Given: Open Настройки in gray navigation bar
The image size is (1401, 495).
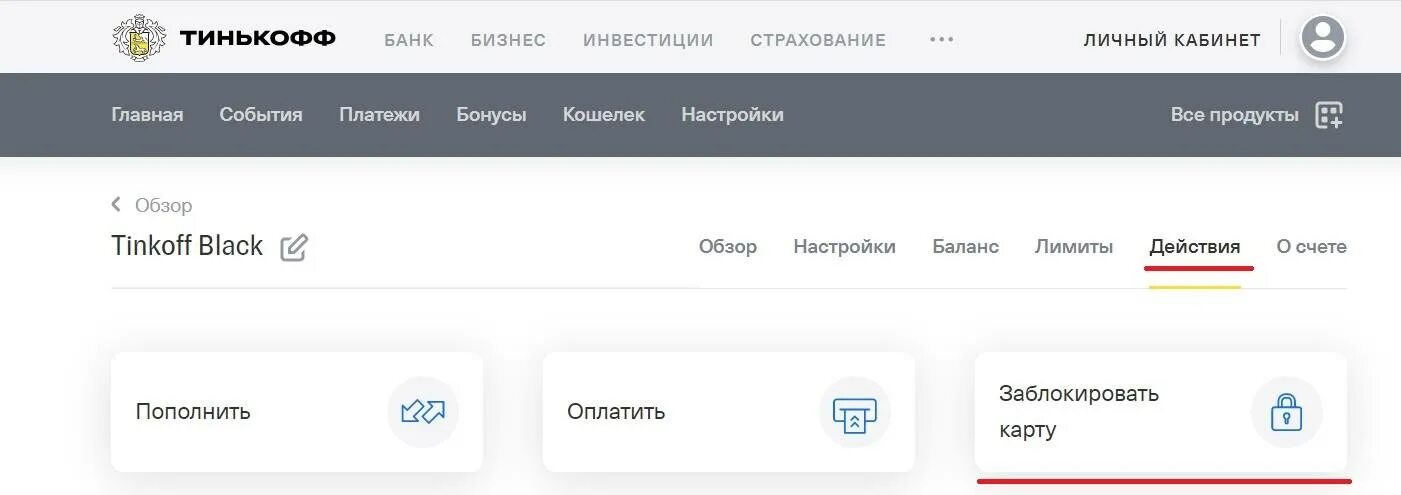Looking at the screenshot, I should [x=732, y=115].
